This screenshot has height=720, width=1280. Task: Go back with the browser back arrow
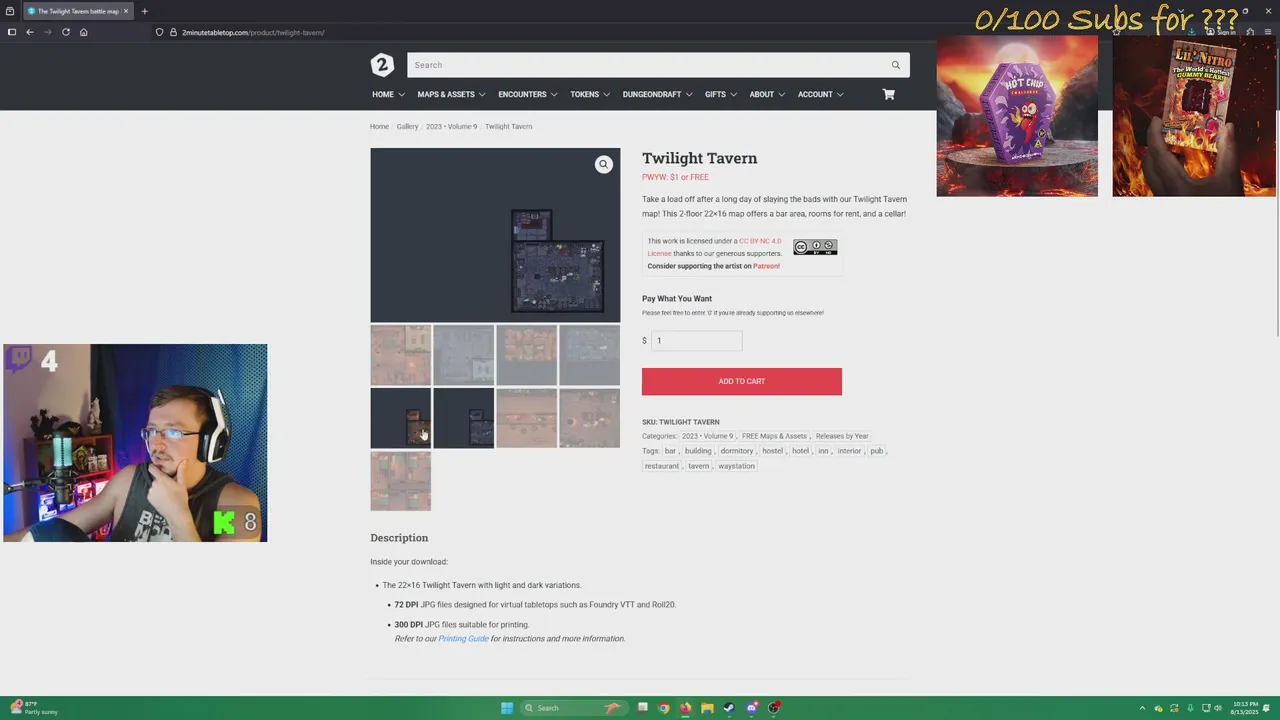[x=30, y=32]
